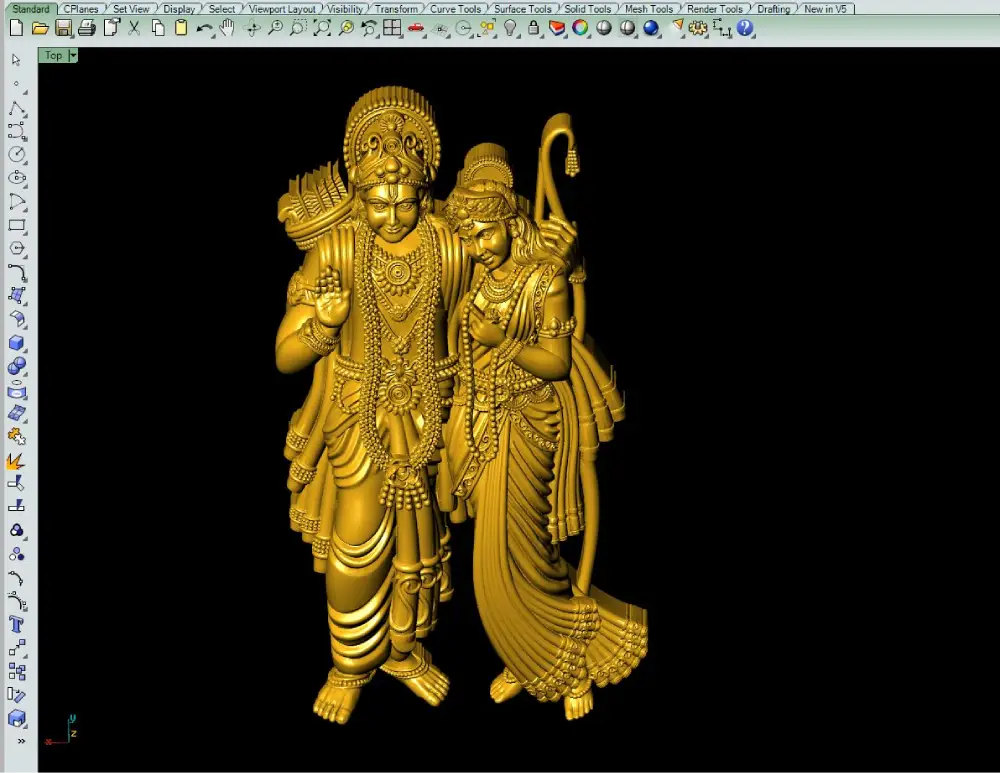Click Zoom Selected icon
1000x773 pixels.
346,28
